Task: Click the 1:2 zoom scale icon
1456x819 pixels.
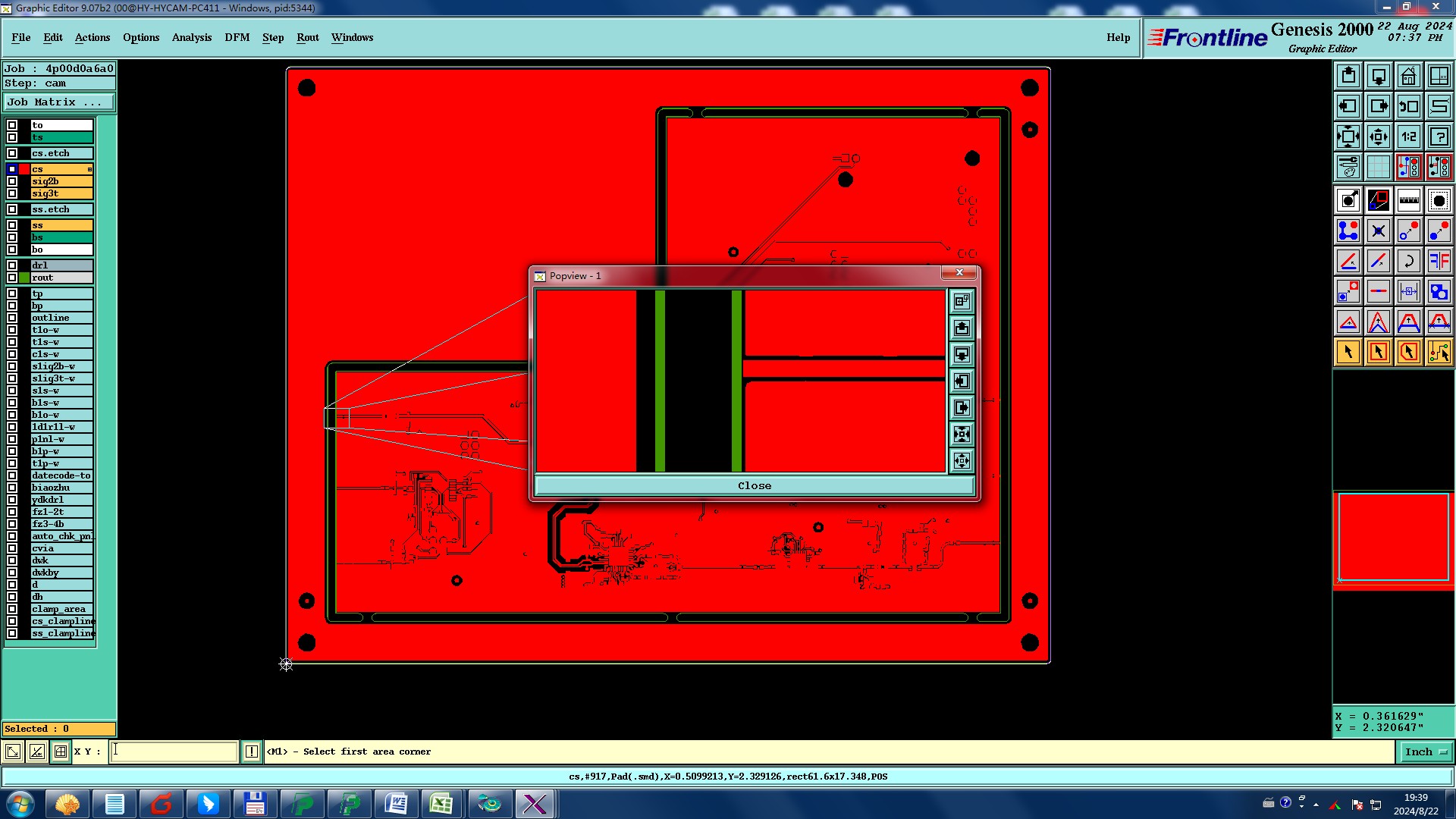Action: [1408, 136]
